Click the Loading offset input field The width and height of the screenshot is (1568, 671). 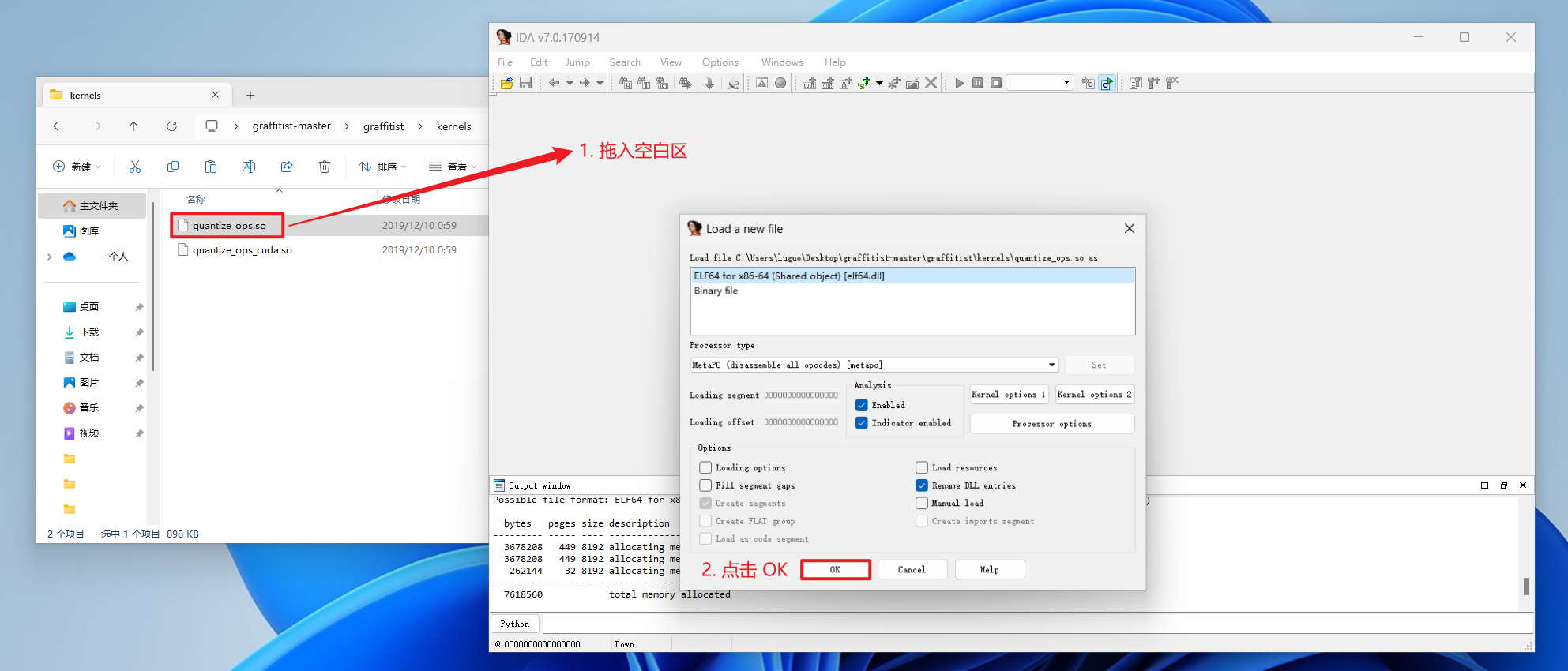[x=801, y=422]
